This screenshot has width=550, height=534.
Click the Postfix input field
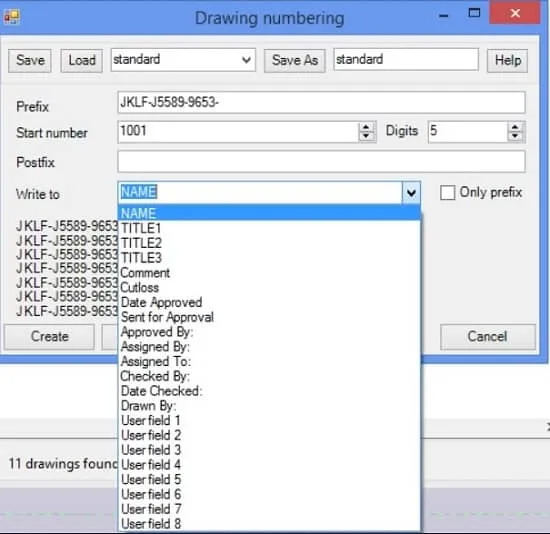click(321, 161)
